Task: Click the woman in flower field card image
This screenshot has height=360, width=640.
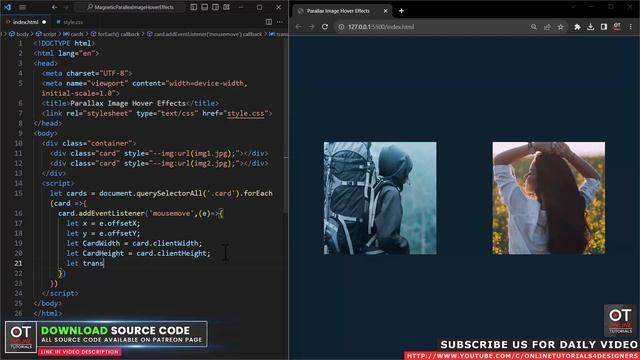Action: click(x=549, y=198)
